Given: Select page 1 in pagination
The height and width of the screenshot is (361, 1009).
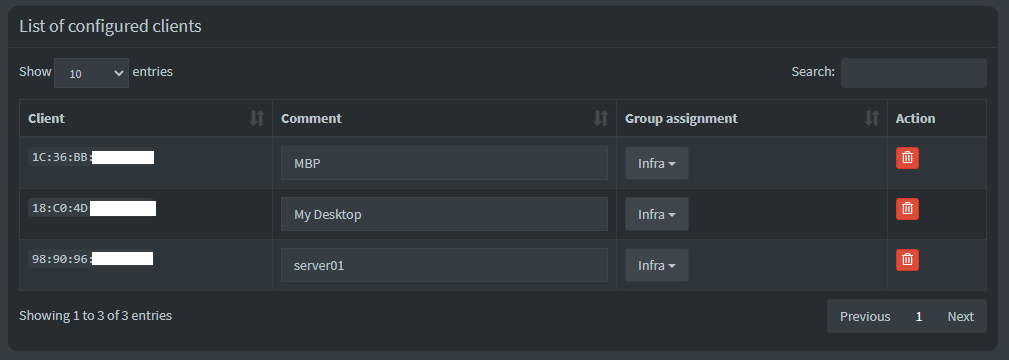Looking at the screenshot, I should 919,316.
